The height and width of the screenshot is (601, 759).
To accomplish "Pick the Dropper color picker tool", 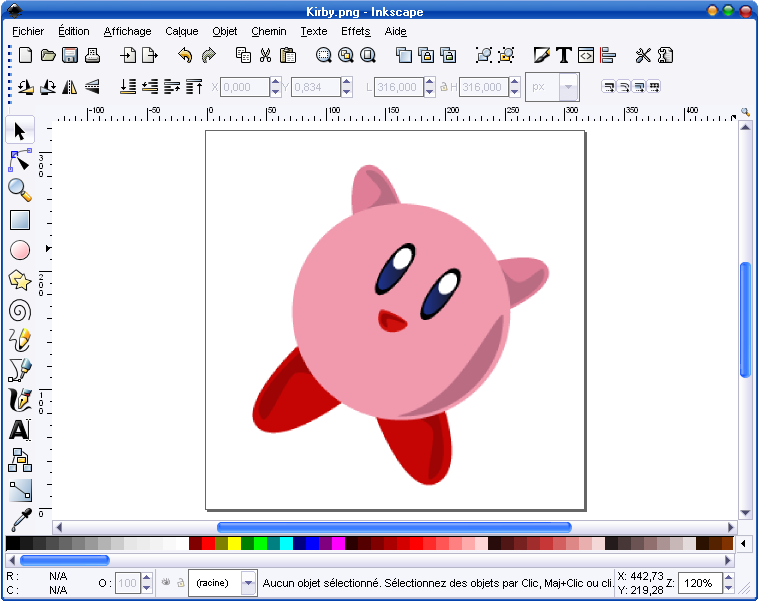I will 20,519.
